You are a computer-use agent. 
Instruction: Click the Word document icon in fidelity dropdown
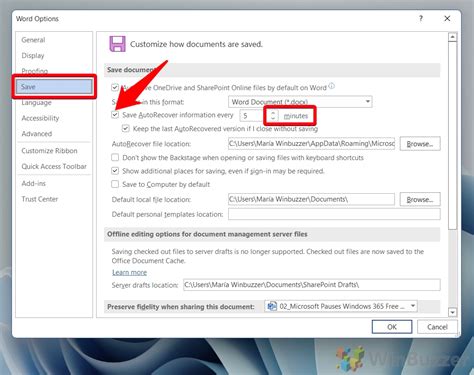point(272,306)
